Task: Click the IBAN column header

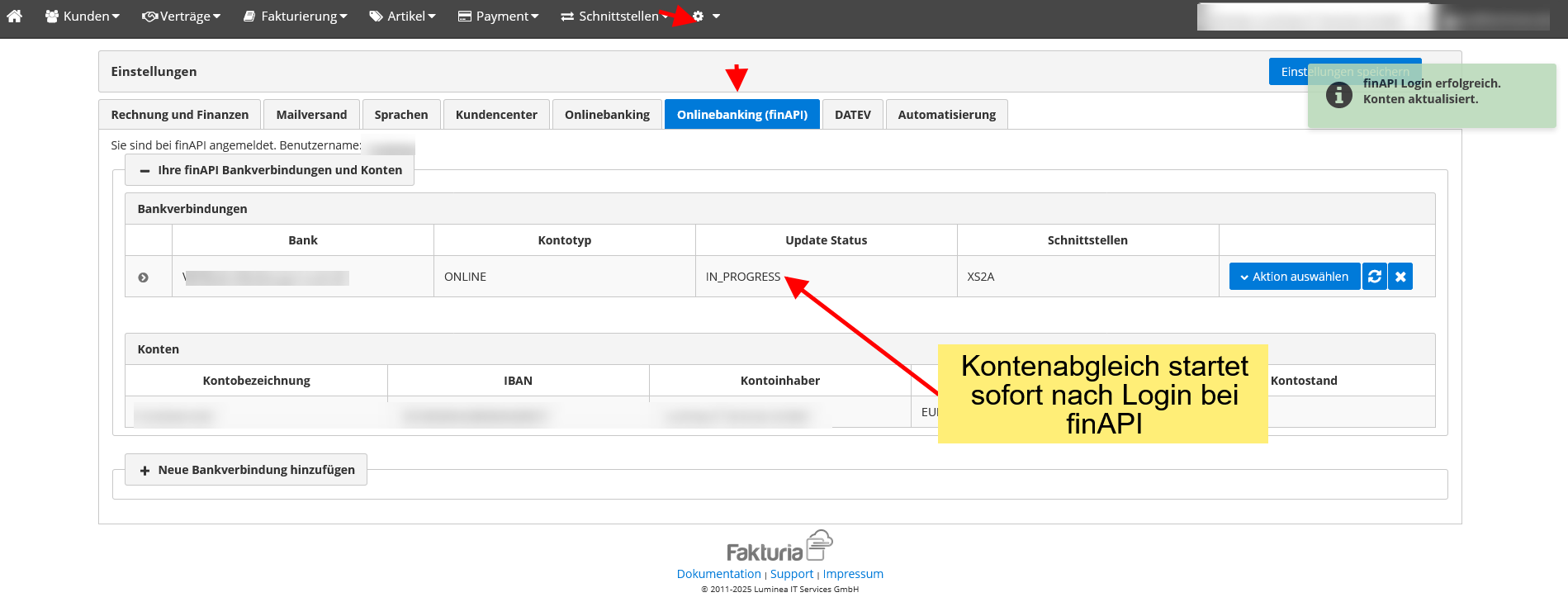Action: [519, 381]
